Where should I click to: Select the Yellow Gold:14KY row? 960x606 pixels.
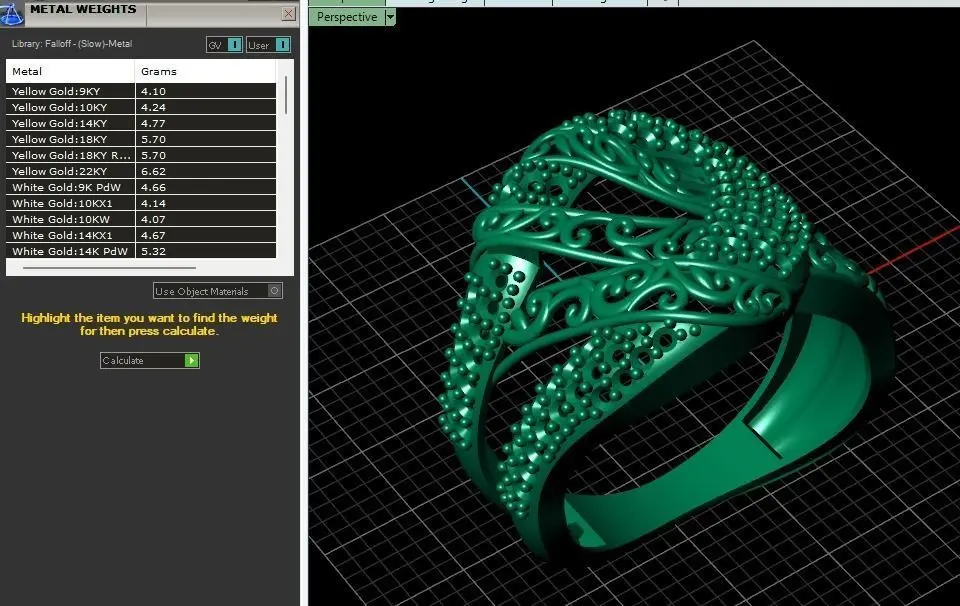141,123
